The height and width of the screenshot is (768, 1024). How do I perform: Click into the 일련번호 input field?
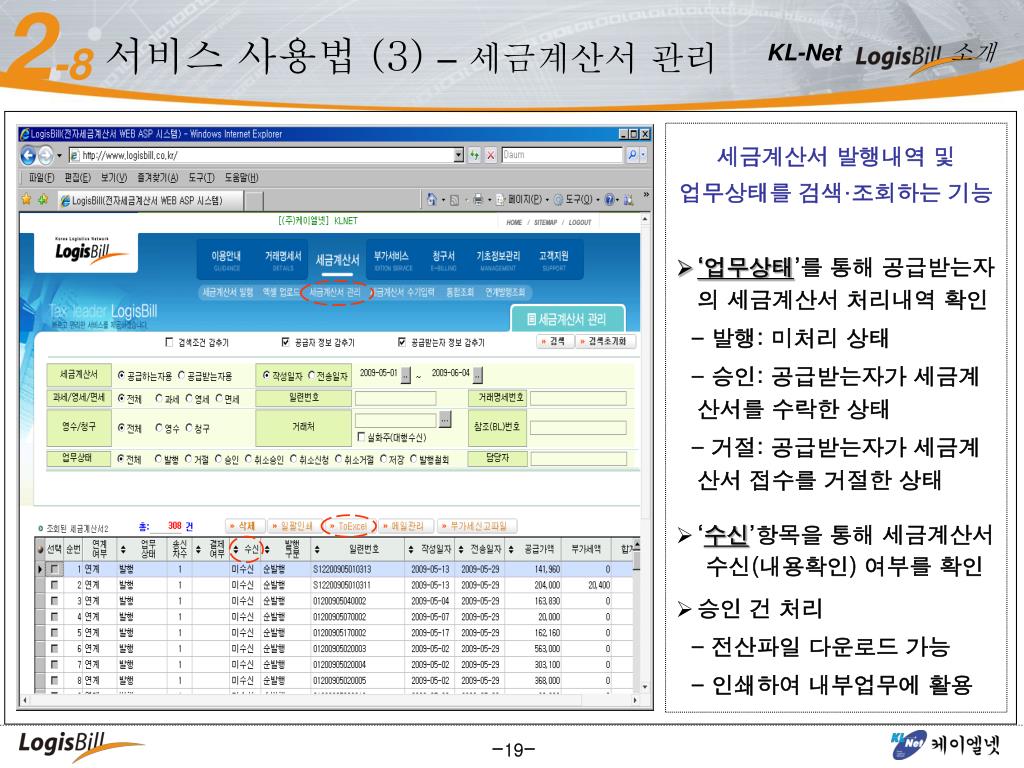coord(395,398)
